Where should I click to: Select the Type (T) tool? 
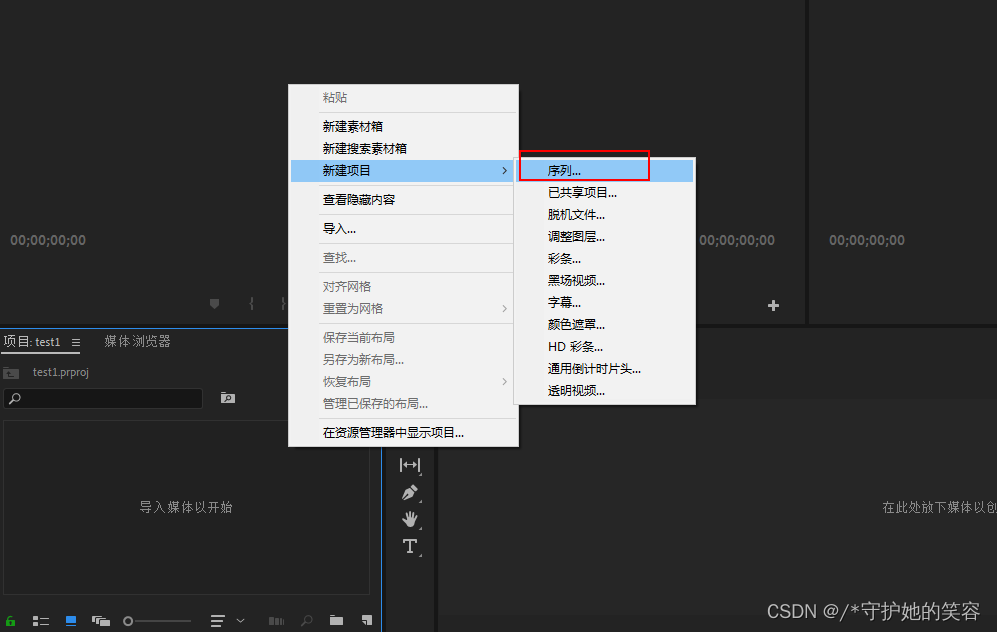410,546
